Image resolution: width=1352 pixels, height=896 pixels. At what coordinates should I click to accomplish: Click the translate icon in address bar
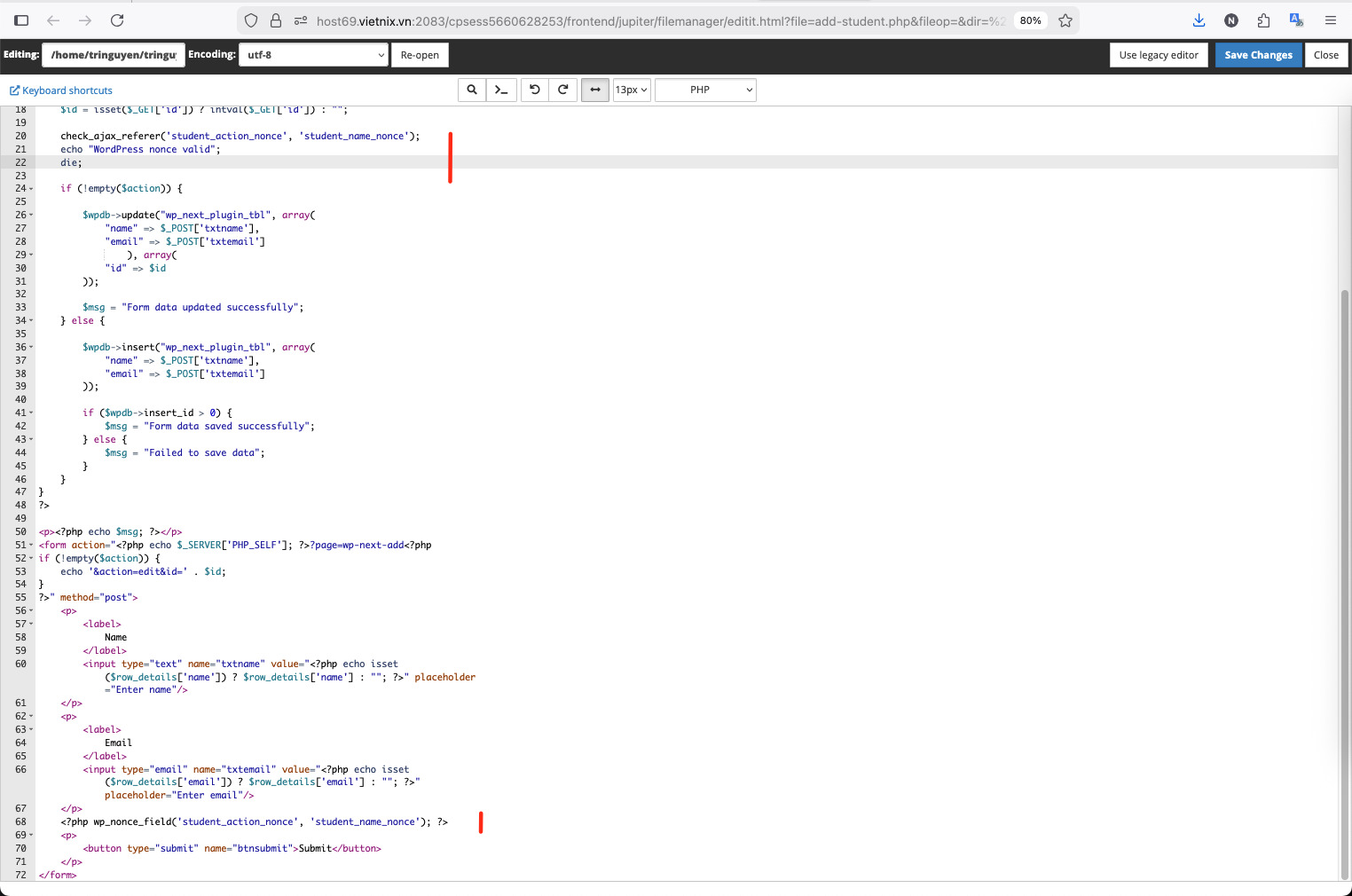[1296, 20]
